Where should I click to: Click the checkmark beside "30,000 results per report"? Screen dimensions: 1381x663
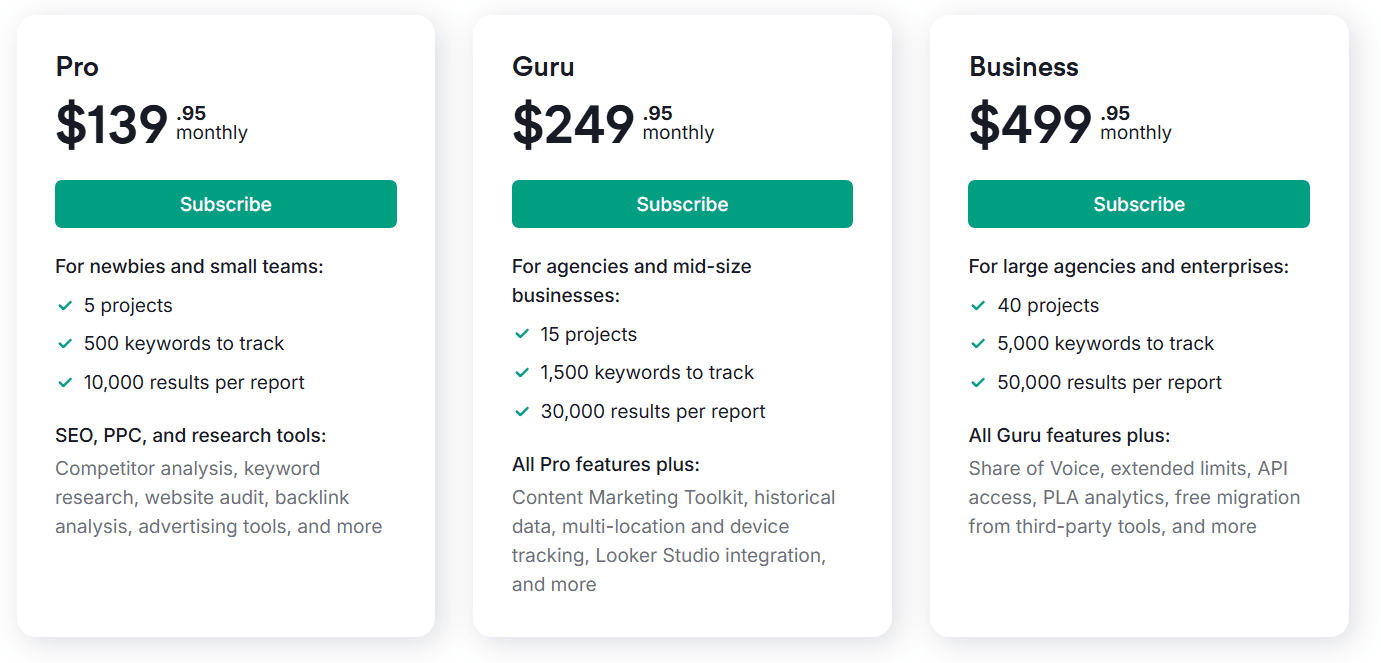(522, 411)
